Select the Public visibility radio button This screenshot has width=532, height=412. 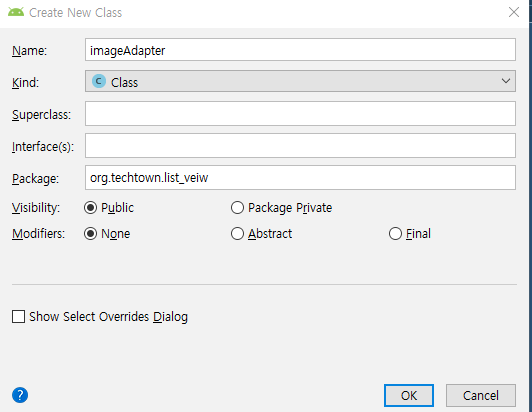click(x=91, y=207)
